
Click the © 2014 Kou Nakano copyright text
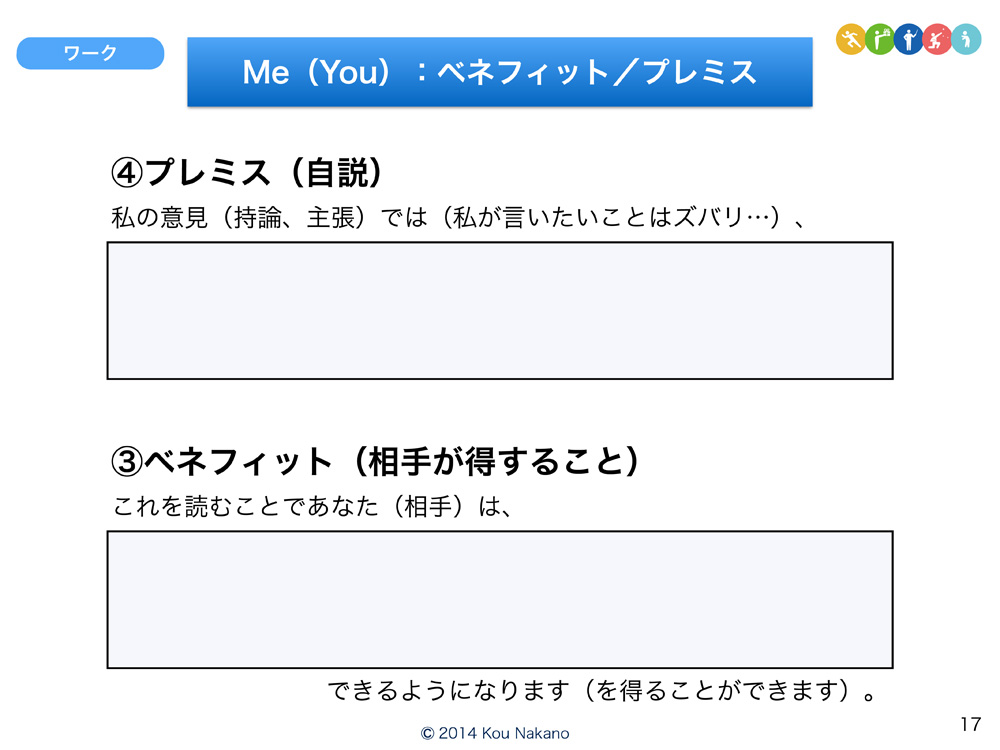pyautogui.click(x=495, y=733)
